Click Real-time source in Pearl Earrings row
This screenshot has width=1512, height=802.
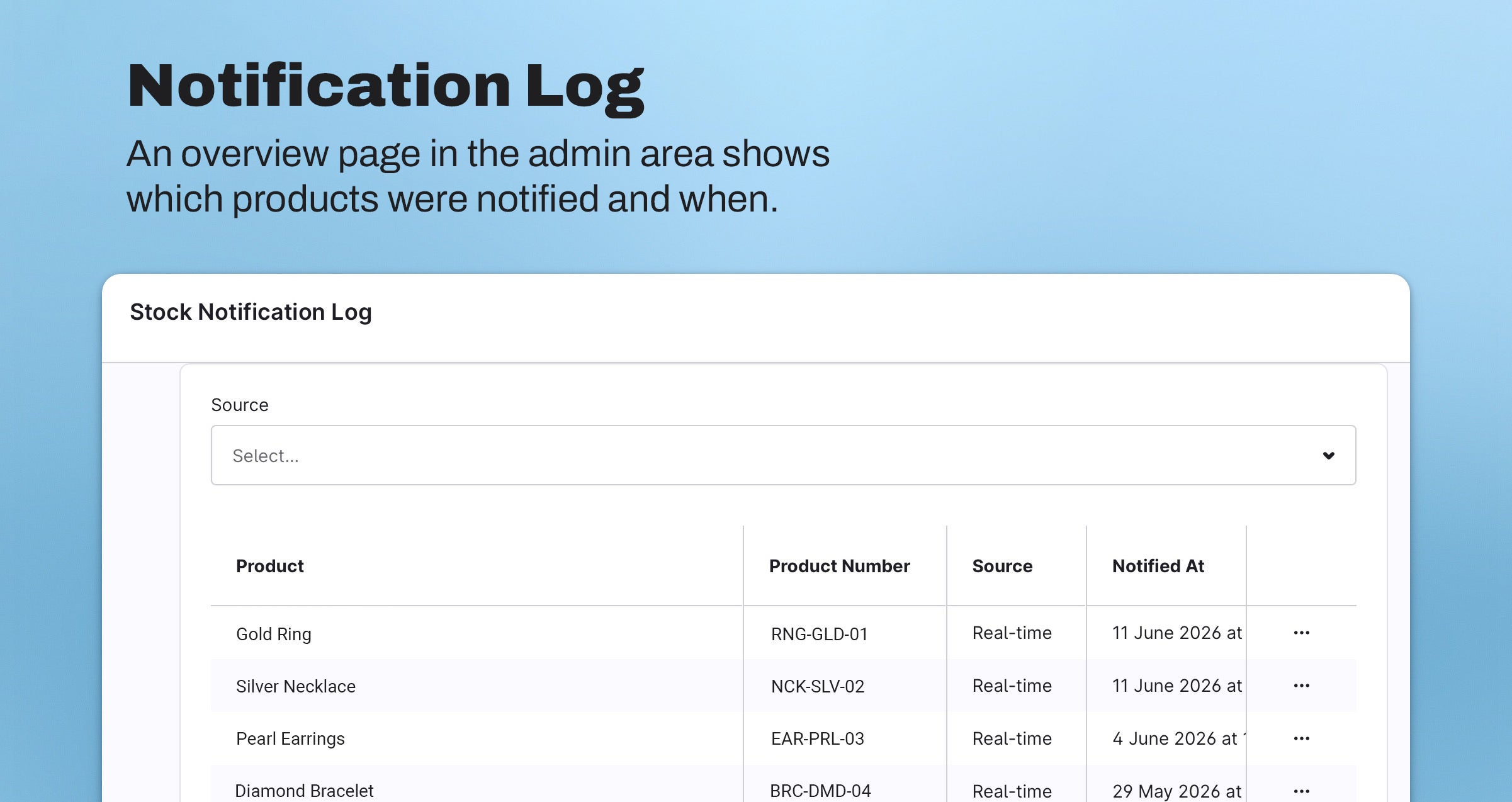point(1012,738)
